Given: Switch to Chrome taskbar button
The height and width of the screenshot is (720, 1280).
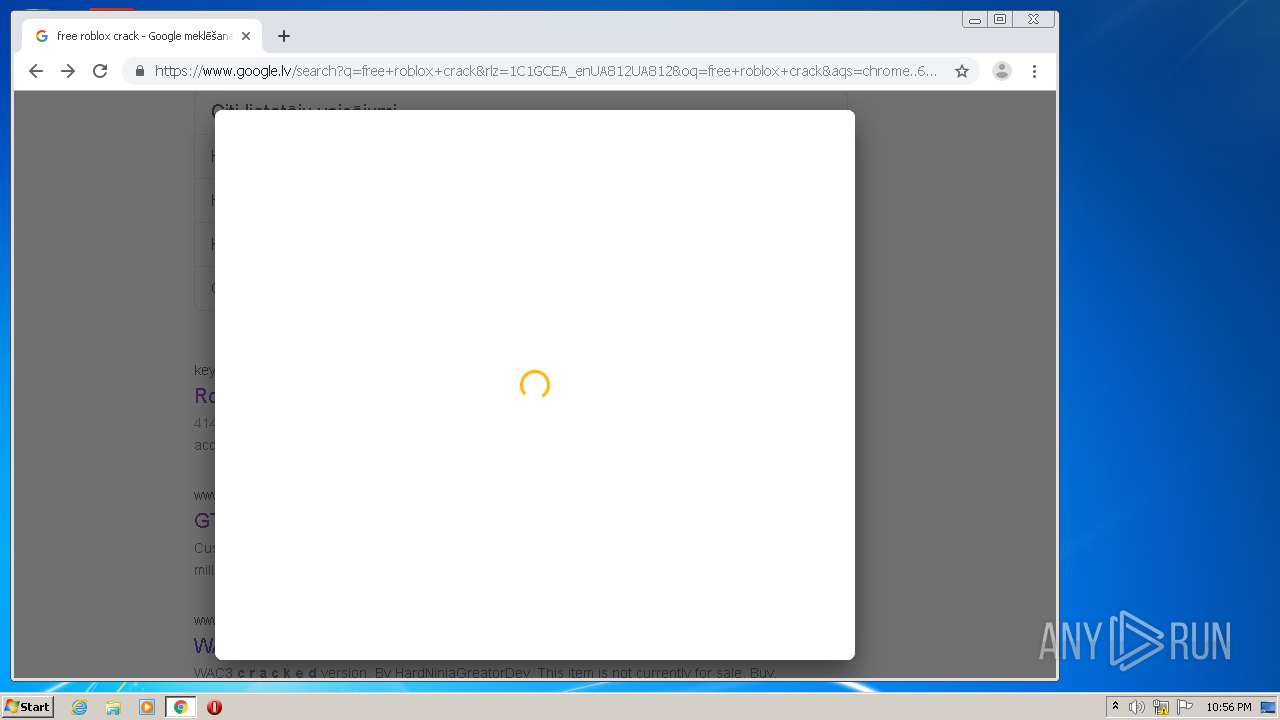Looking at the screenshot, I should tap(180, 707).
